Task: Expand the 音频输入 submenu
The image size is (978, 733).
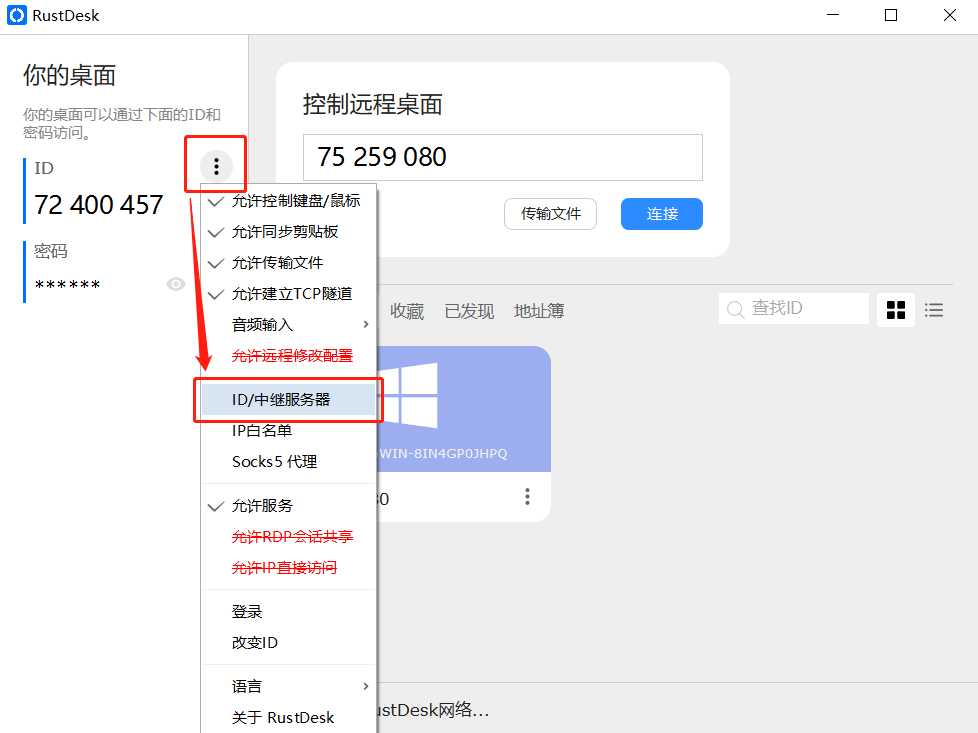Action: pos(289,325)
